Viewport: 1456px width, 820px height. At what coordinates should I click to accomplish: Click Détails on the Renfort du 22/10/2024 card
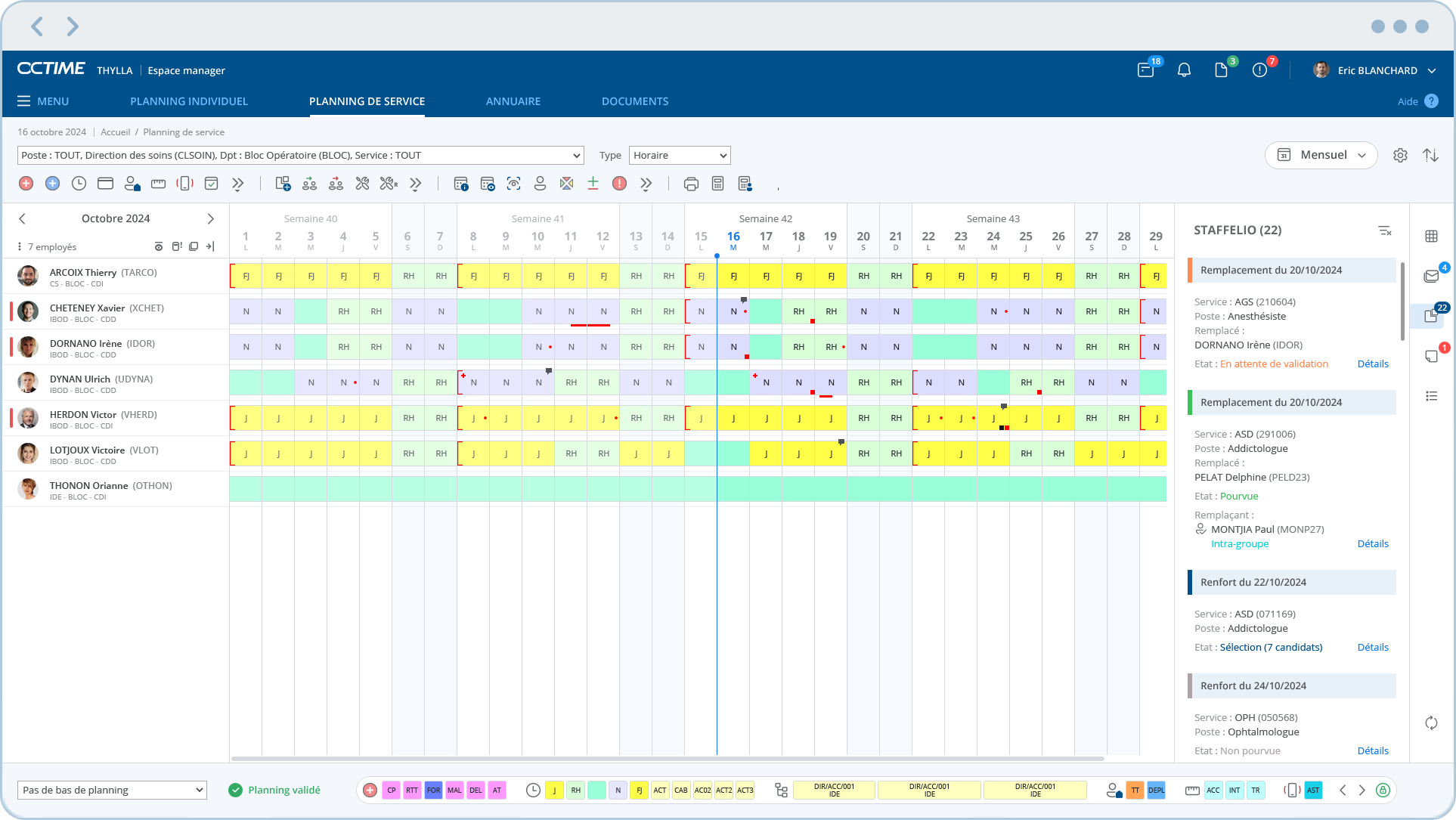pos(1373,647)
